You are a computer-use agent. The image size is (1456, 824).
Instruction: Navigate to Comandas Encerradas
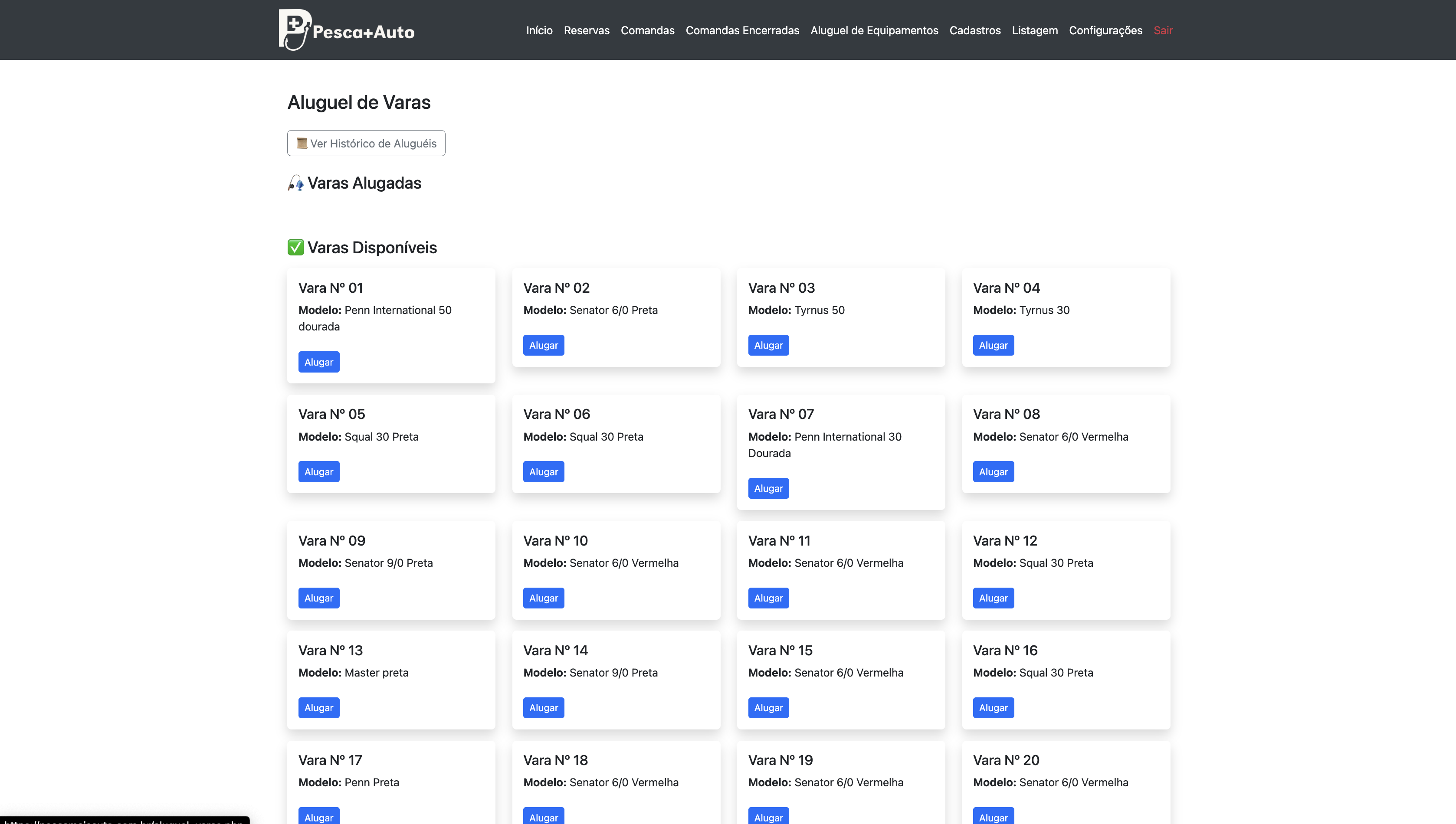[x=742, y=30]
